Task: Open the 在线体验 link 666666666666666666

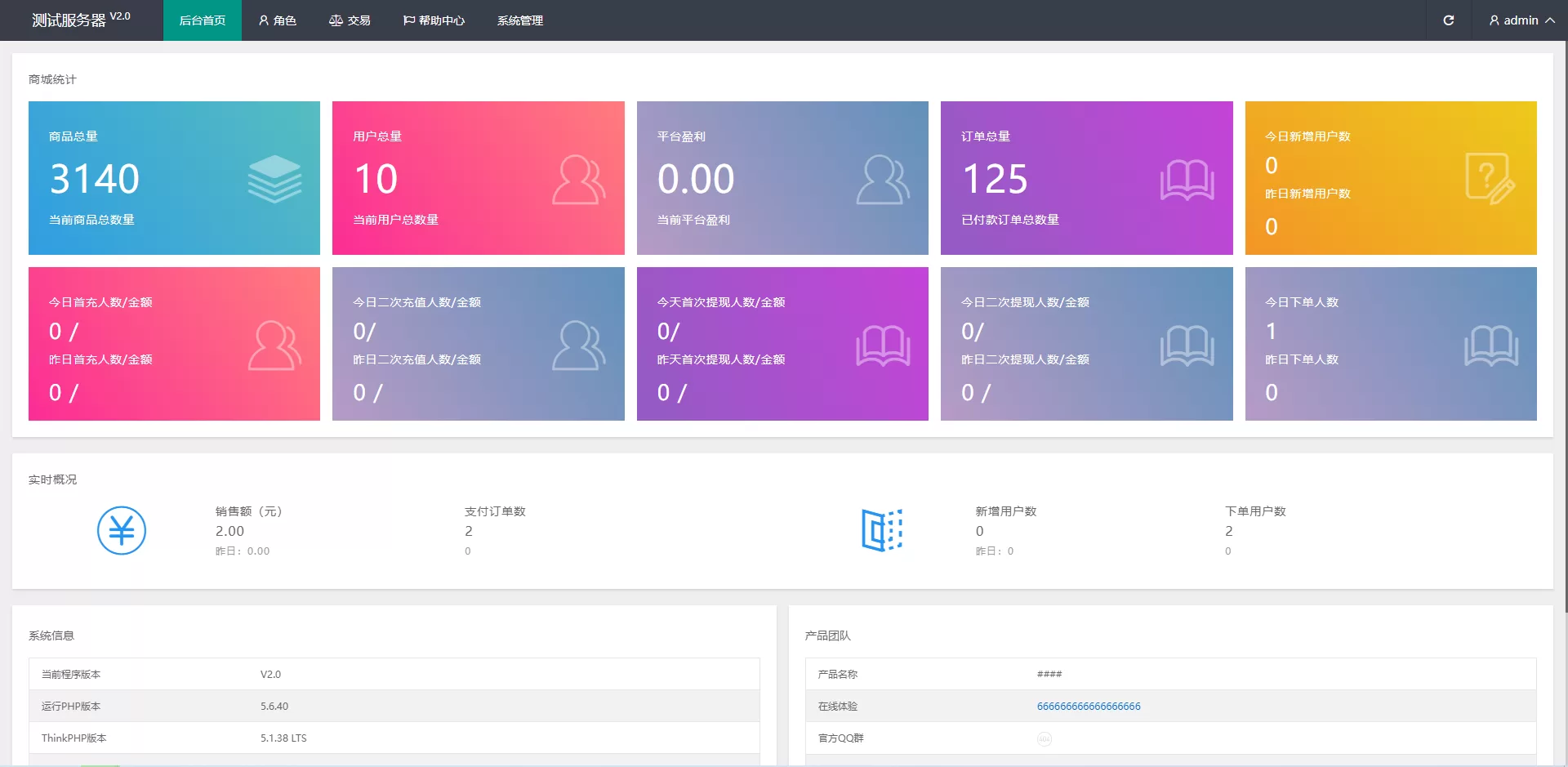Action: click(1089, 707)
